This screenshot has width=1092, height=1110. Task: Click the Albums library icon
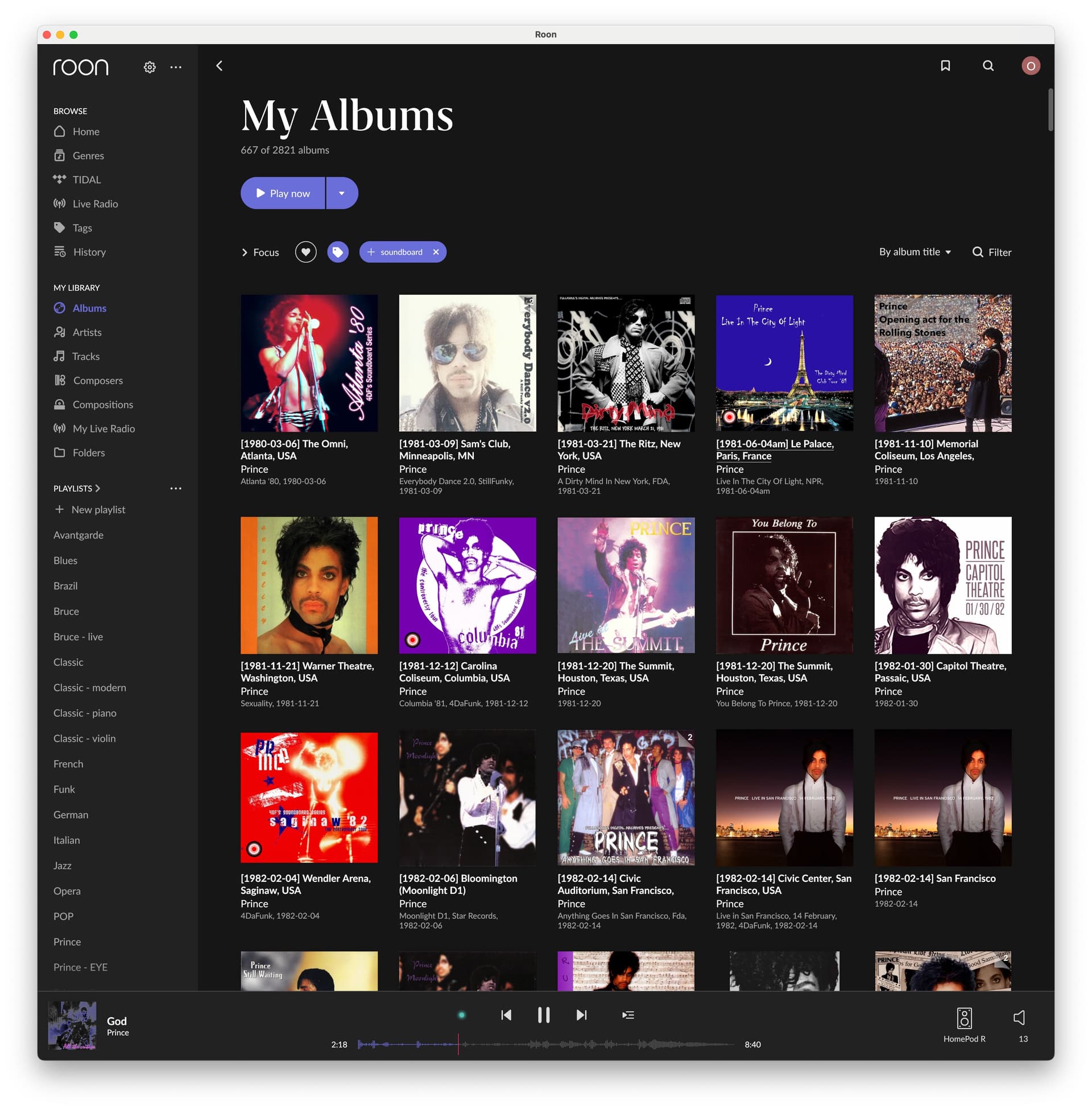[x=60, y=308]
